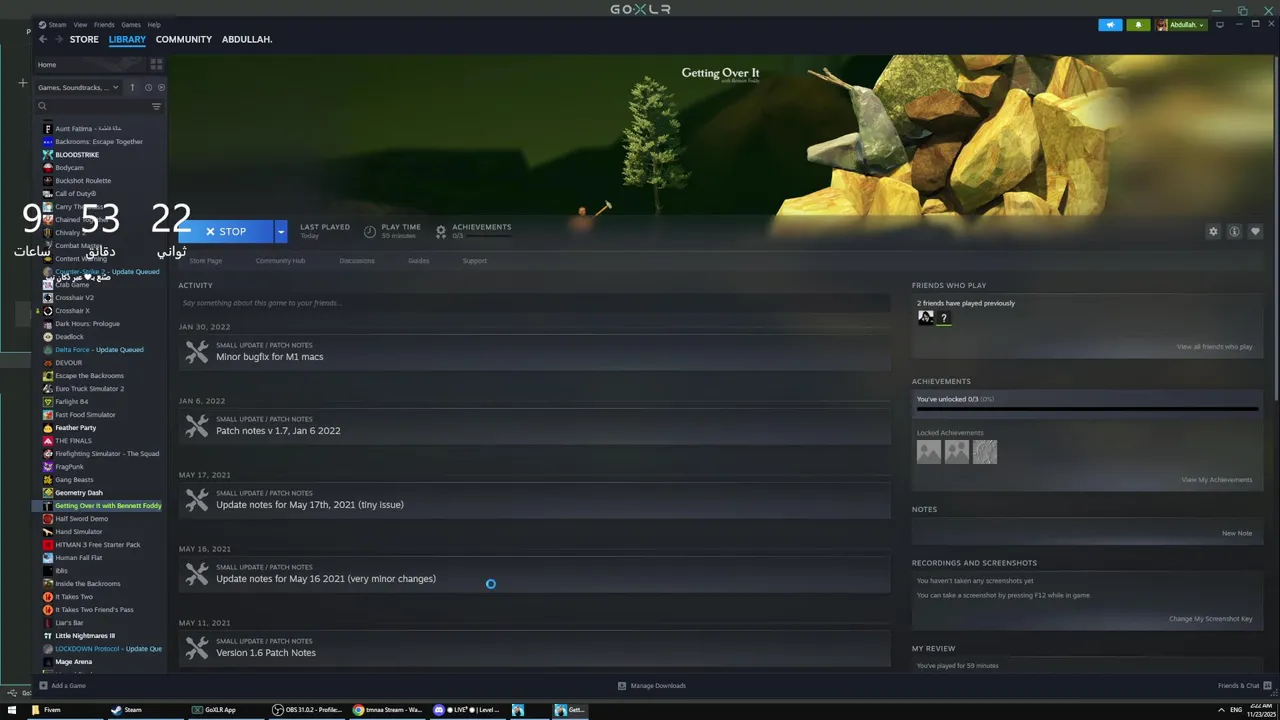This screenshot has height=720, width=1280.
Task: Open Version 1.6 Patch Notes entry
Action: 266,653
